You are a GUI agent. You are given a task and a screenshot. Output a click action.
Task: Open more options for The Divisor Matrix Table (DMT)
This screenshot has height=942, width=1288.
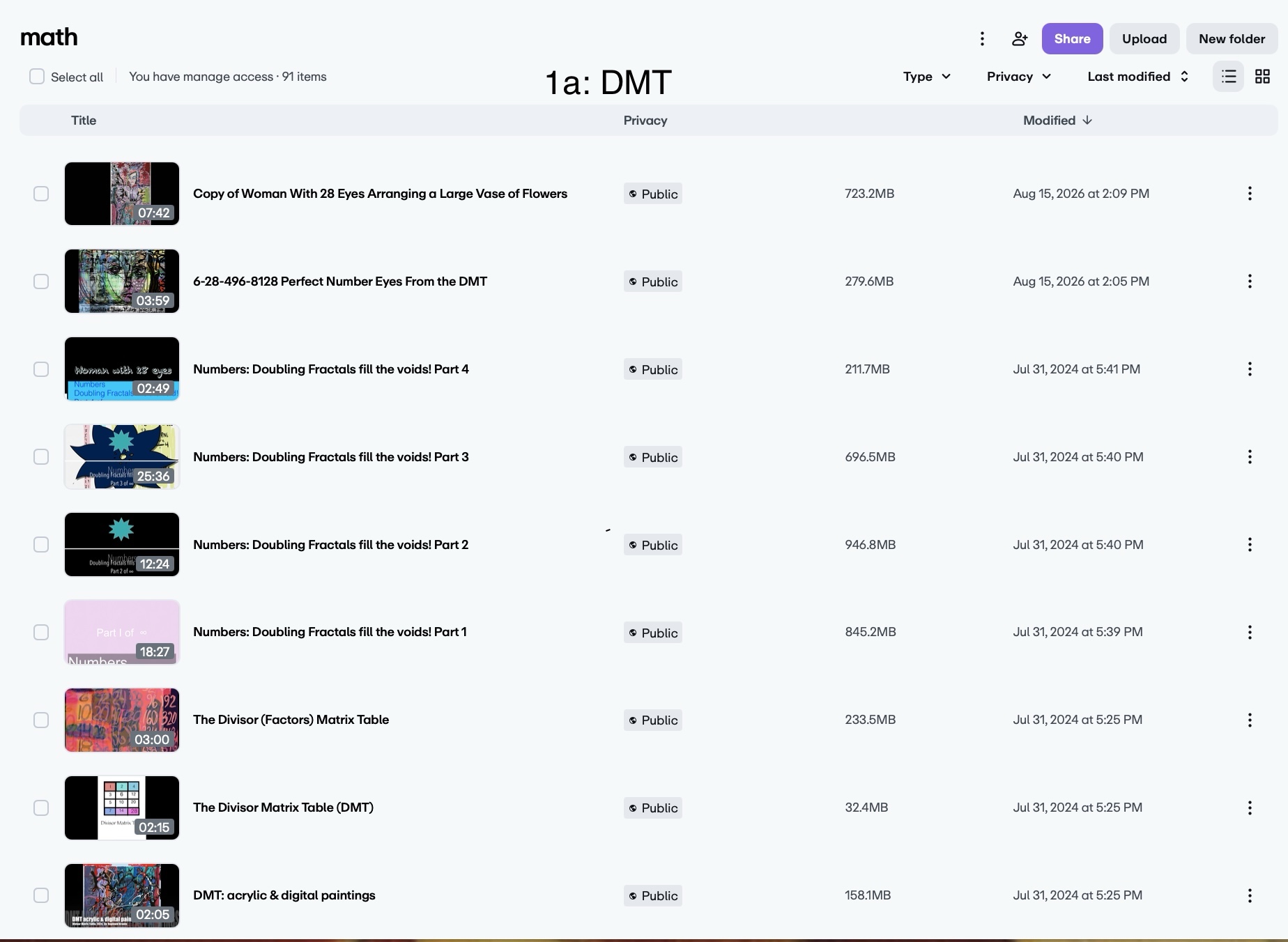[1250, 808]
